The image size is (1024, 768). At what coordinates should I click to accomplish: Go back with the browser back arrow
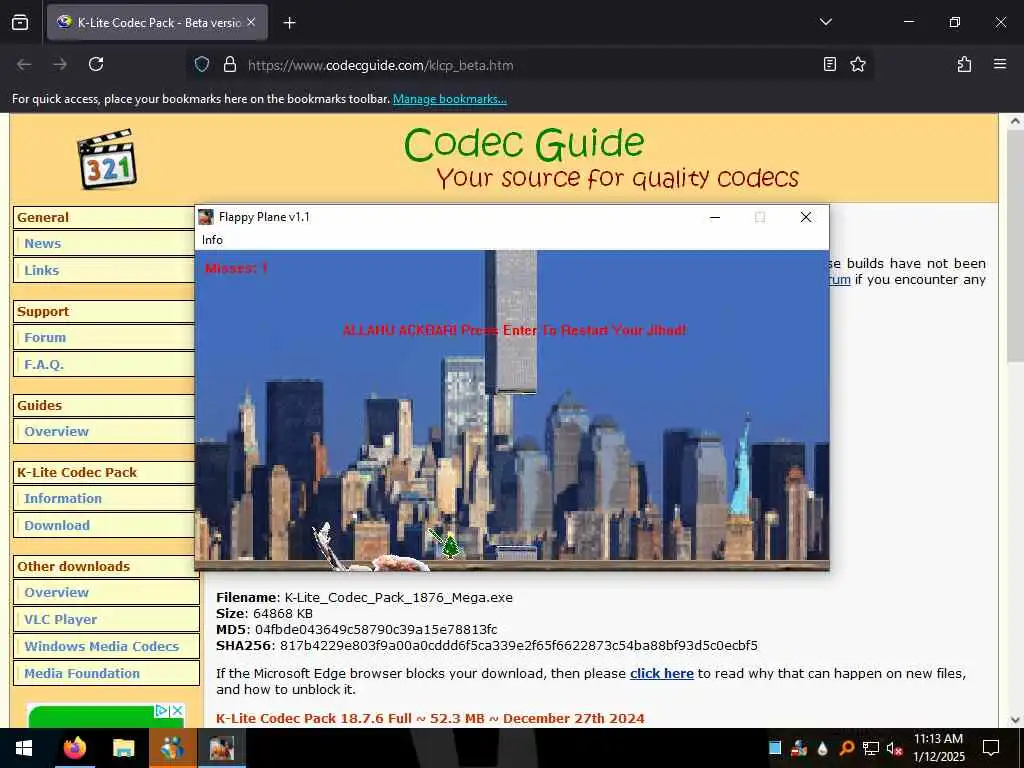click(24, 64)
